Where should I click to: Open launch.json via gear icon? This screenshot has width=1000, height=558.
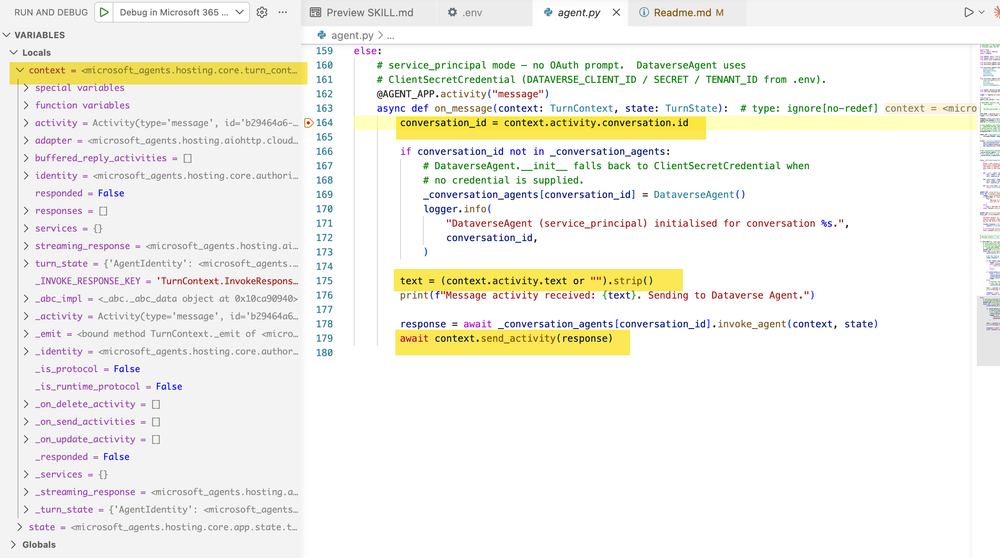pos(261,12)
